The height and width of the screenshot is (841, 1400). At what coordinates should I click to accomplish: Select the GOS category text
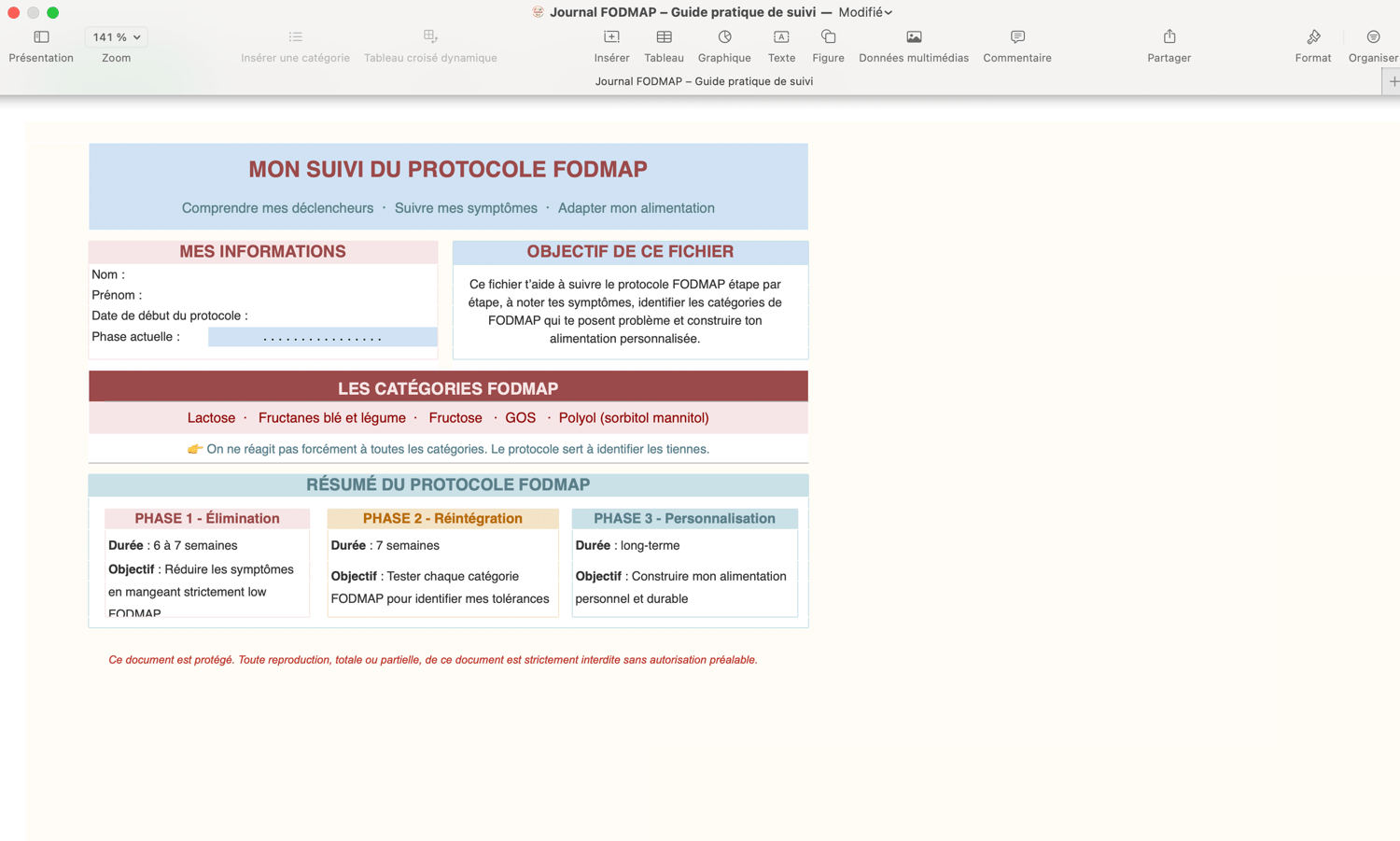pyautogui.click(x=521, y=418)
